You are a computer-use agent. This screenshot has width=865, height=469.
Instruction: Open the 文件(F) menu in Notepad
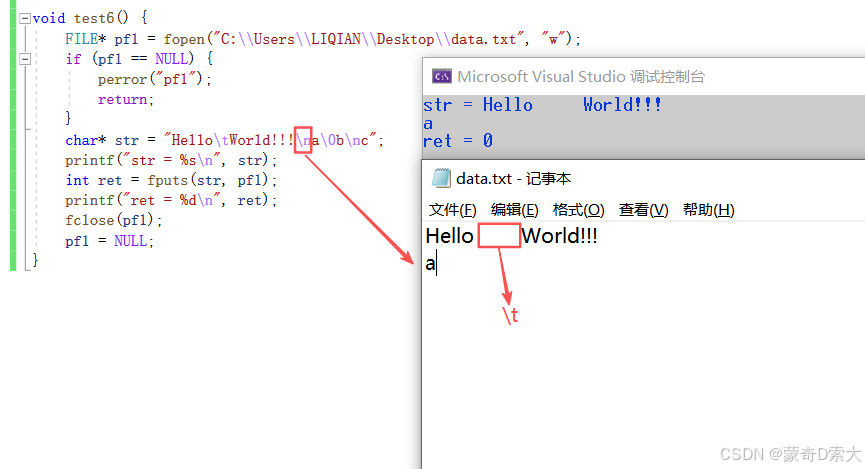pyautogui.click(x=452, y=210)
